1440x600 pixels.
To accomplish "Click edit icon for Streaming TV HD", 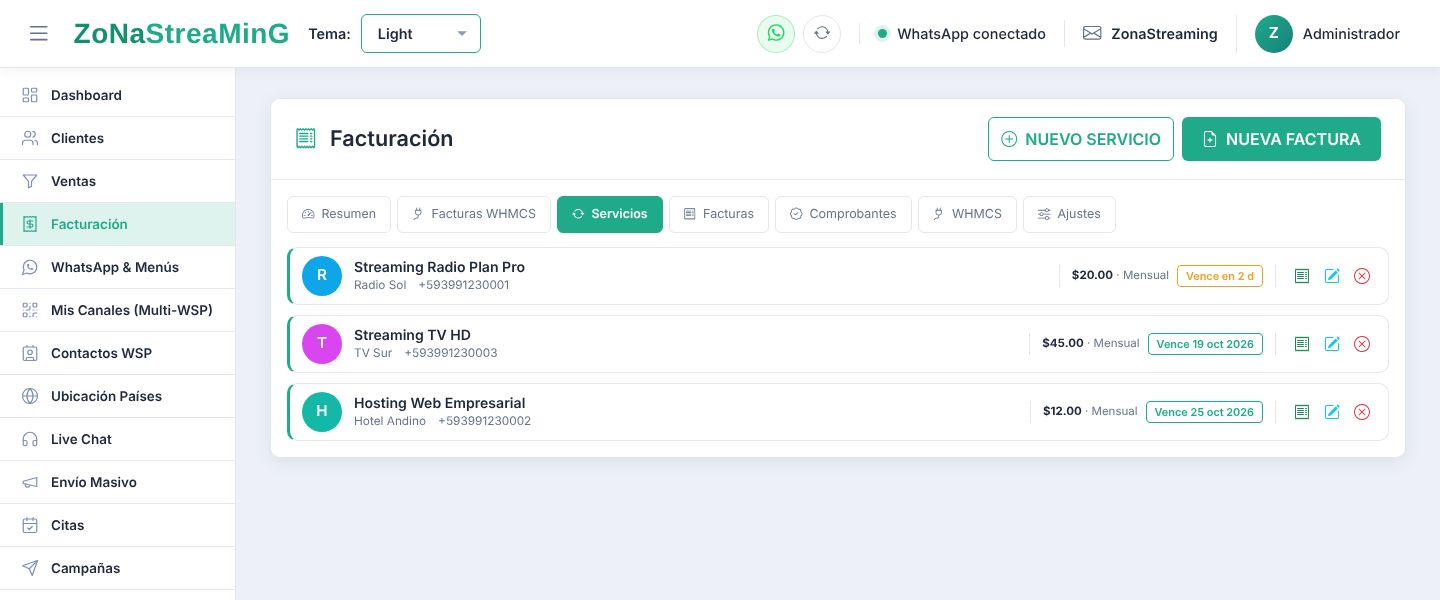I will (1332, 344).
